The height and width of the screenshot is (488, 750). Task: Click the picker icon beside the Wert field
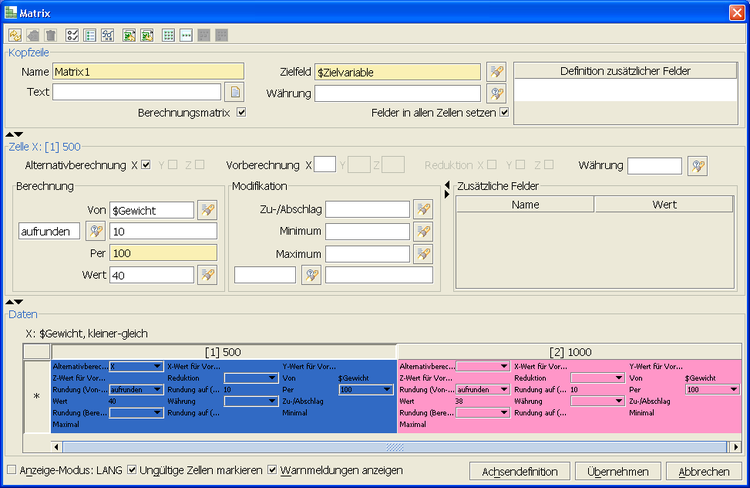tap(207, 274)
